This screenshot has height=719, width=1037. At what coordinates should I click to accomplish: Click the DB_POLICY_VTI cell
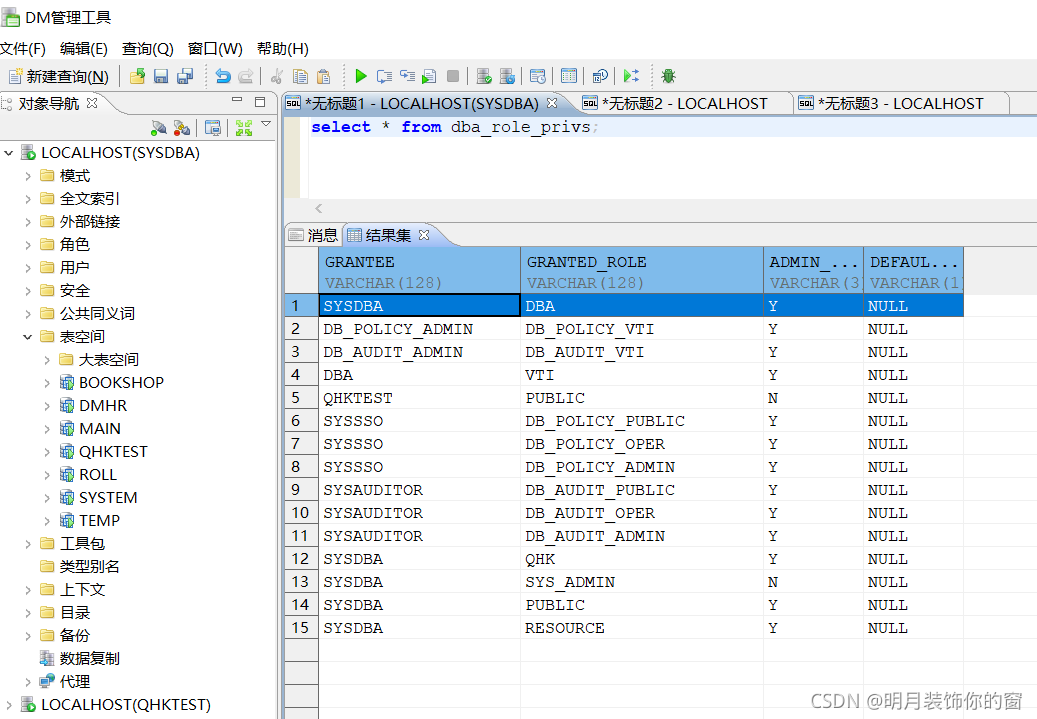[x=642, y=329]
